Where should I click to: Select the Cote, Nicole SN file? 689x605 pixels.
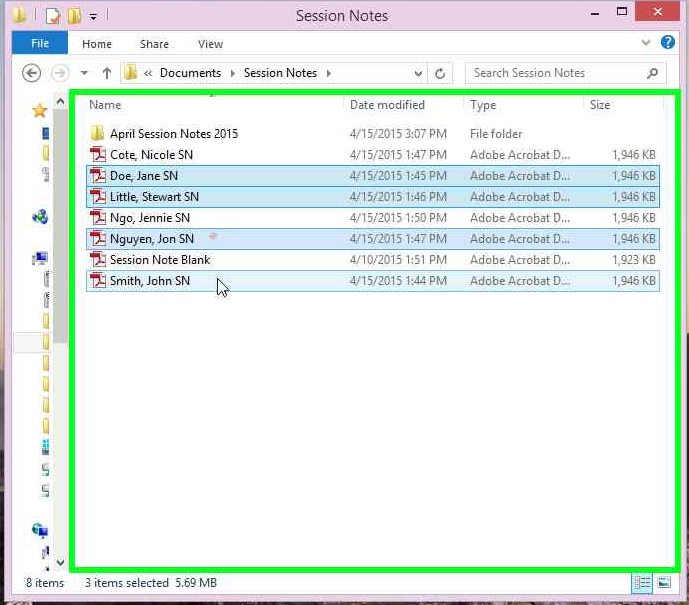[373, 155]
